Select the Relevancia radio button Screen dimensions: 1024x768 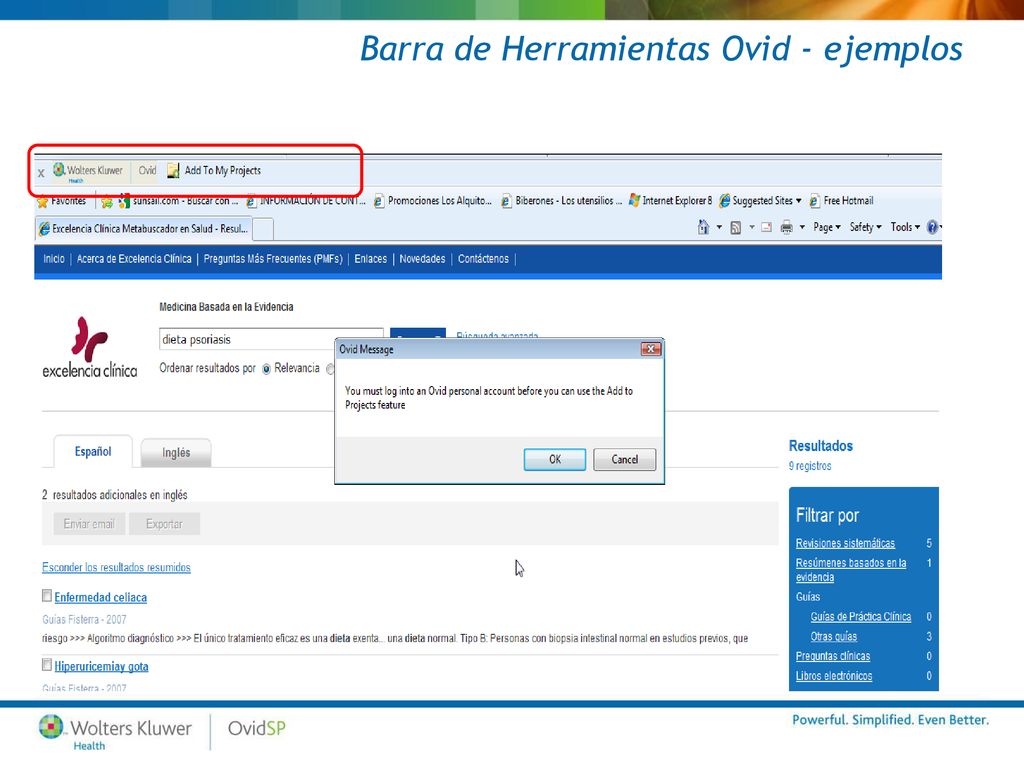tap(266, 369)
